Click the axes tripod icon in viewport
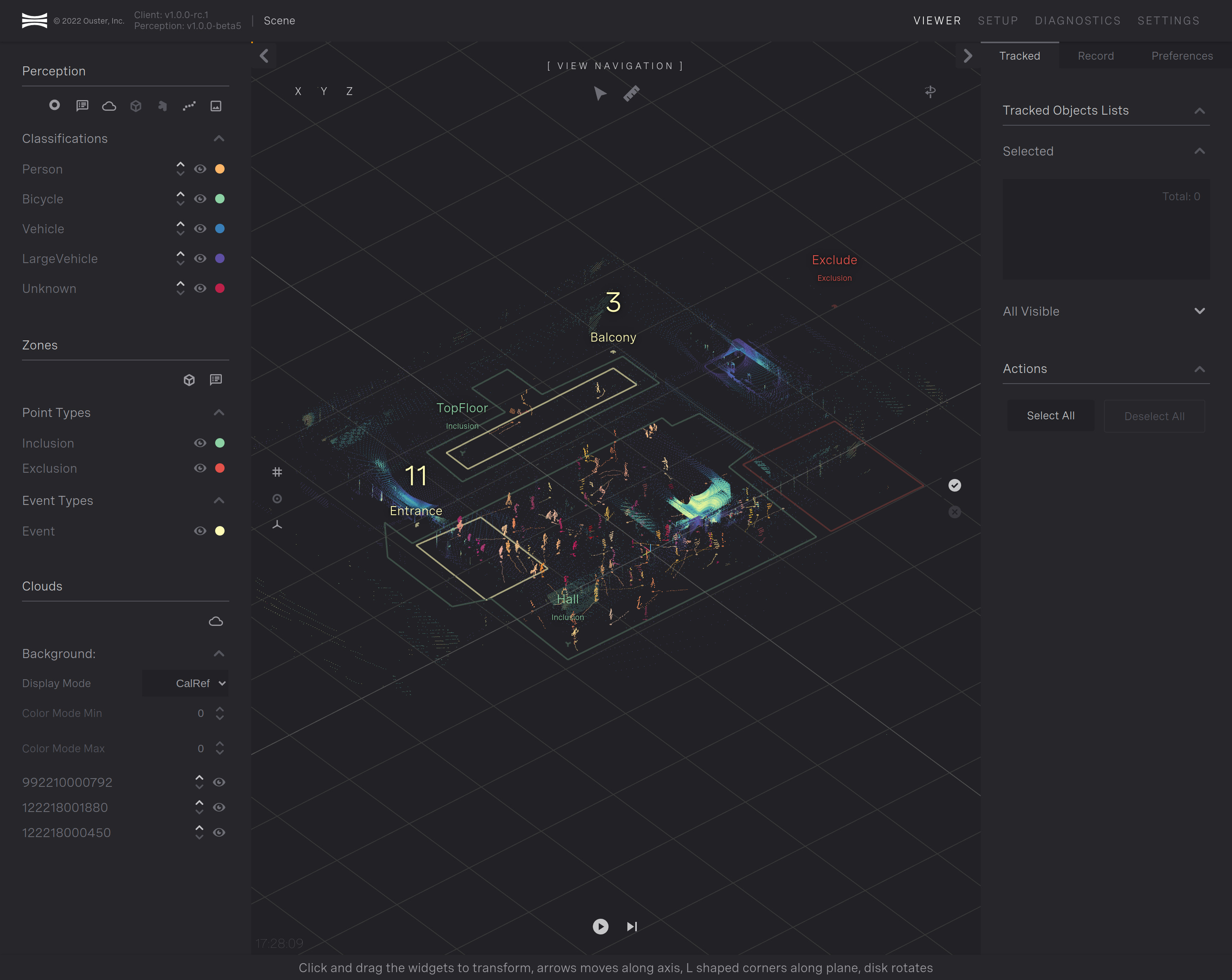1232x980 pixels. click(x=277, y=525)
